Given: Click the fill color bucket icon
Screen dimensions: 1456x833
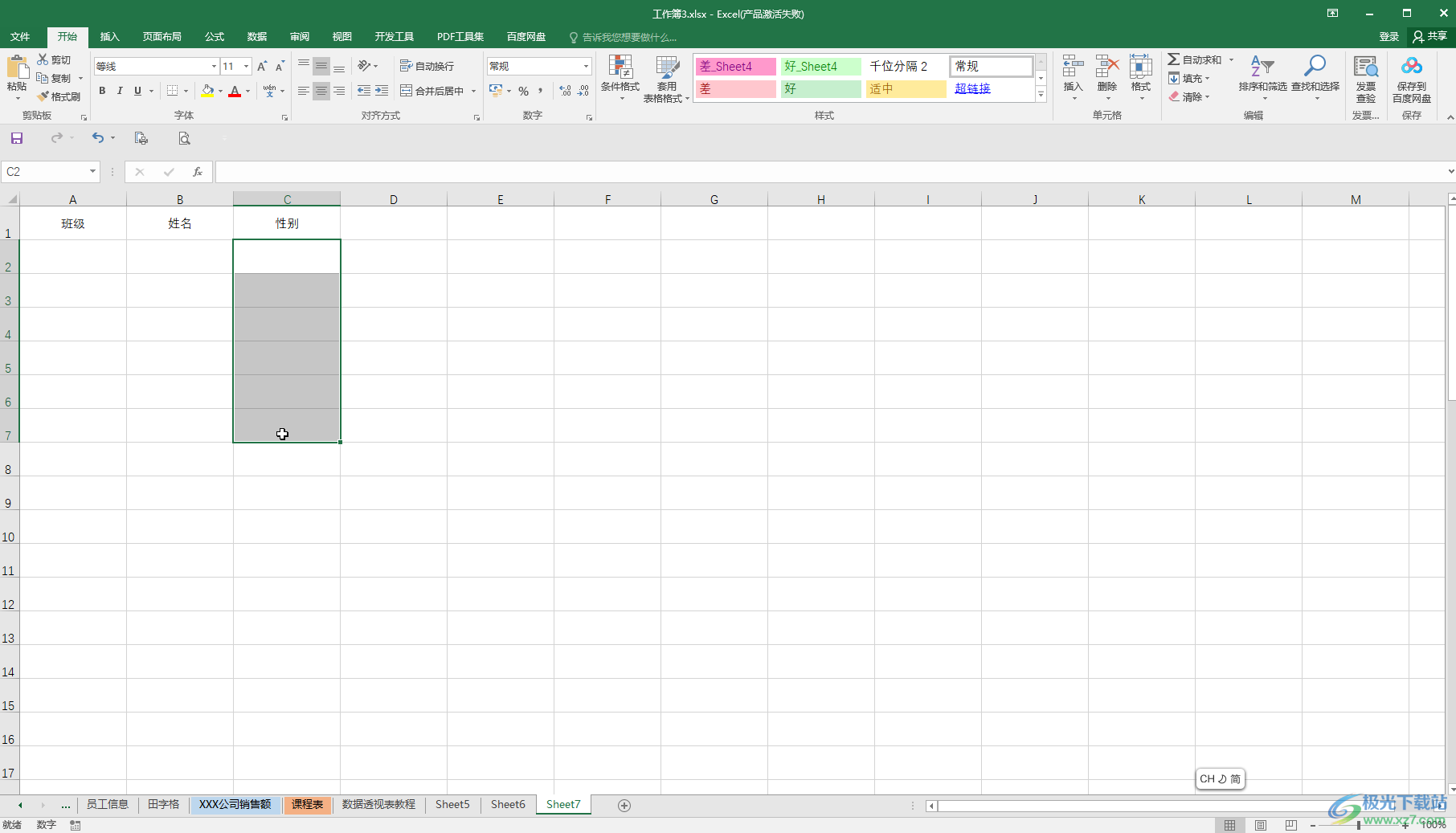Looking at the screenshot, I should coord(208,91).
